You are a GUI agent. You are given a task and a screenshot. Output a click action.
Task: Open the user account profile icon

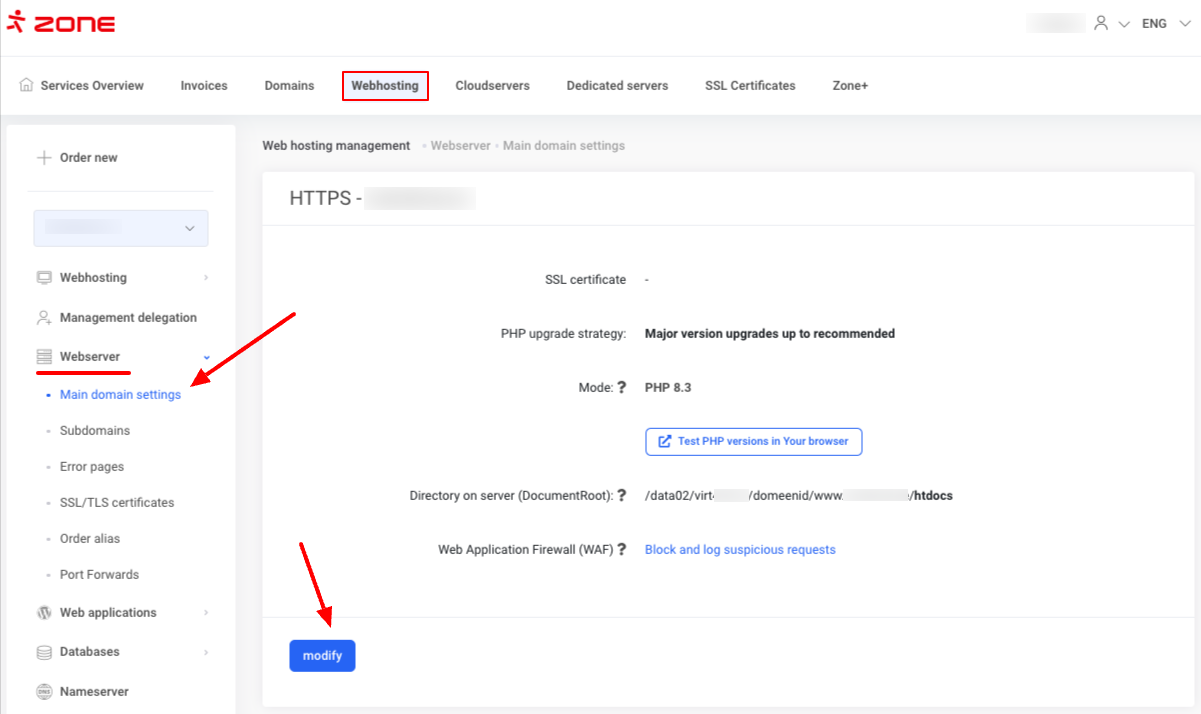[1101, 23]
